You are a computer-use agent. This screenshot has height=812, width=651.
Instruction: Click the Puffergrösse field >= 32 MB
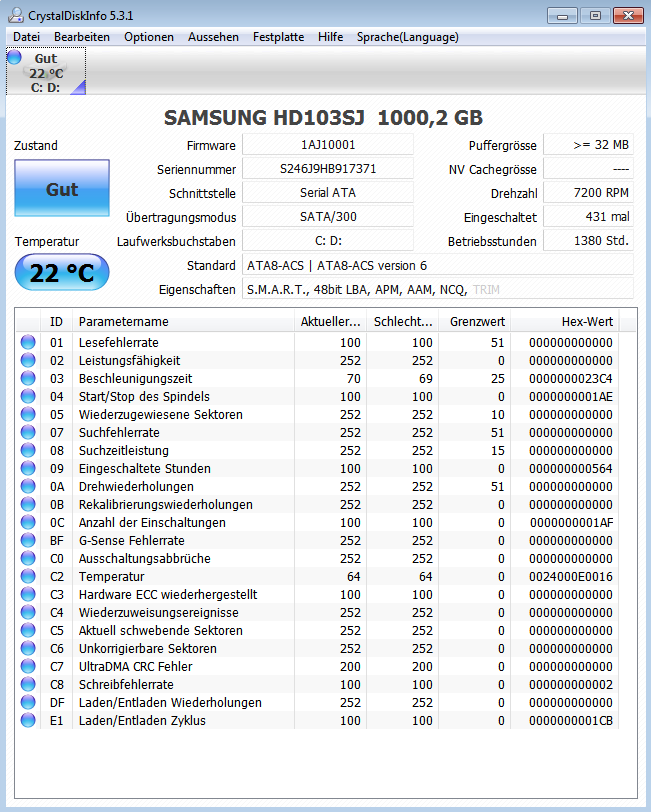(588, 144)
